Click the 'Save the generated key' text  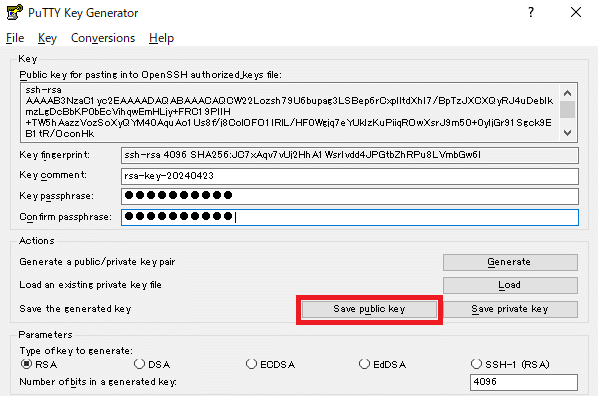pos(75,309)
